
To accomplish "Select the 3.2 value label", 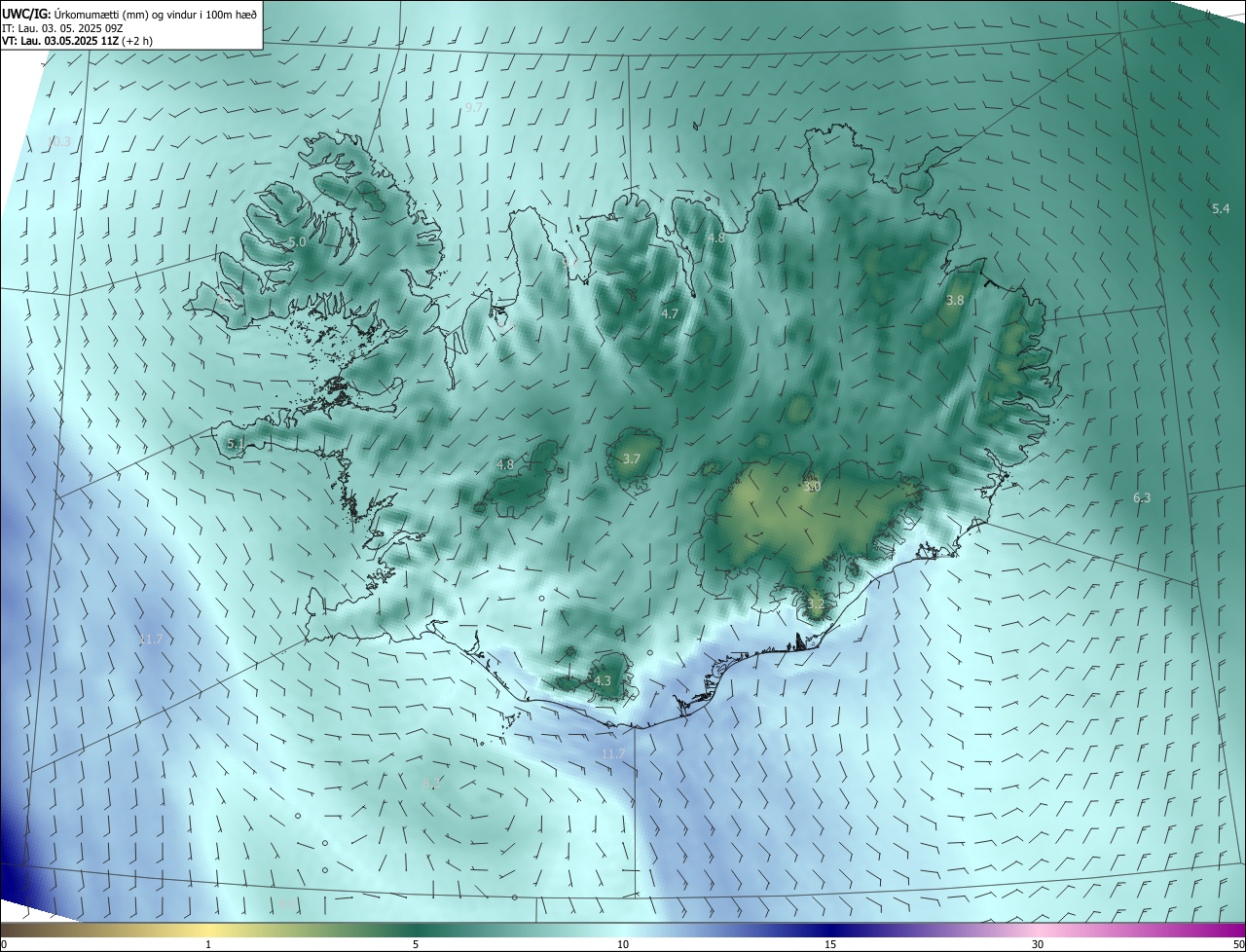I will tap(816, 604).
